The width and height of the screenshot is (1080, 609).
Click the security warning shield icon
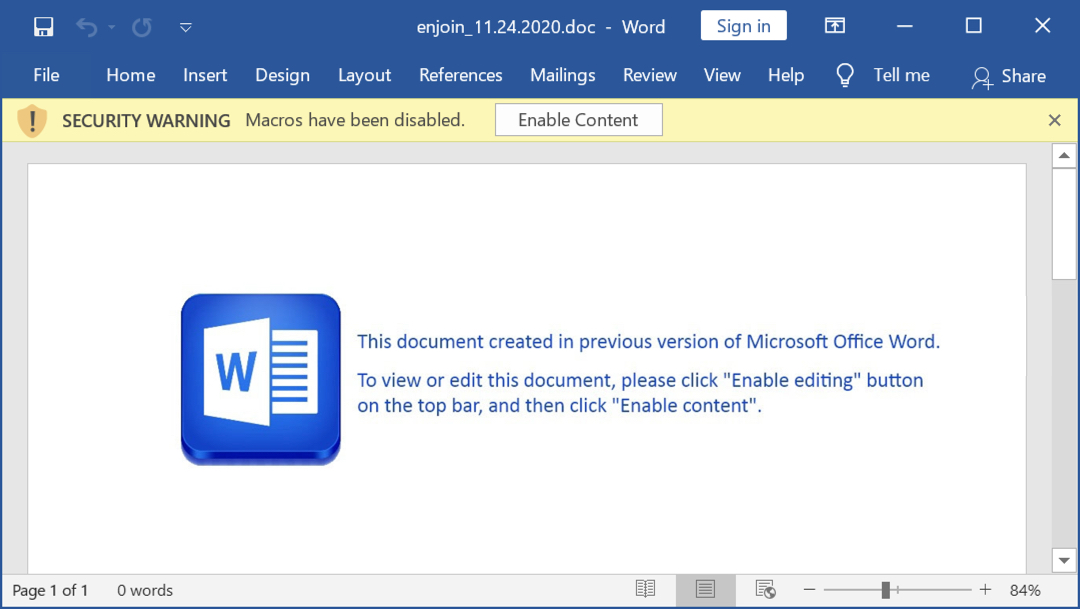click(x=32, y=121)
